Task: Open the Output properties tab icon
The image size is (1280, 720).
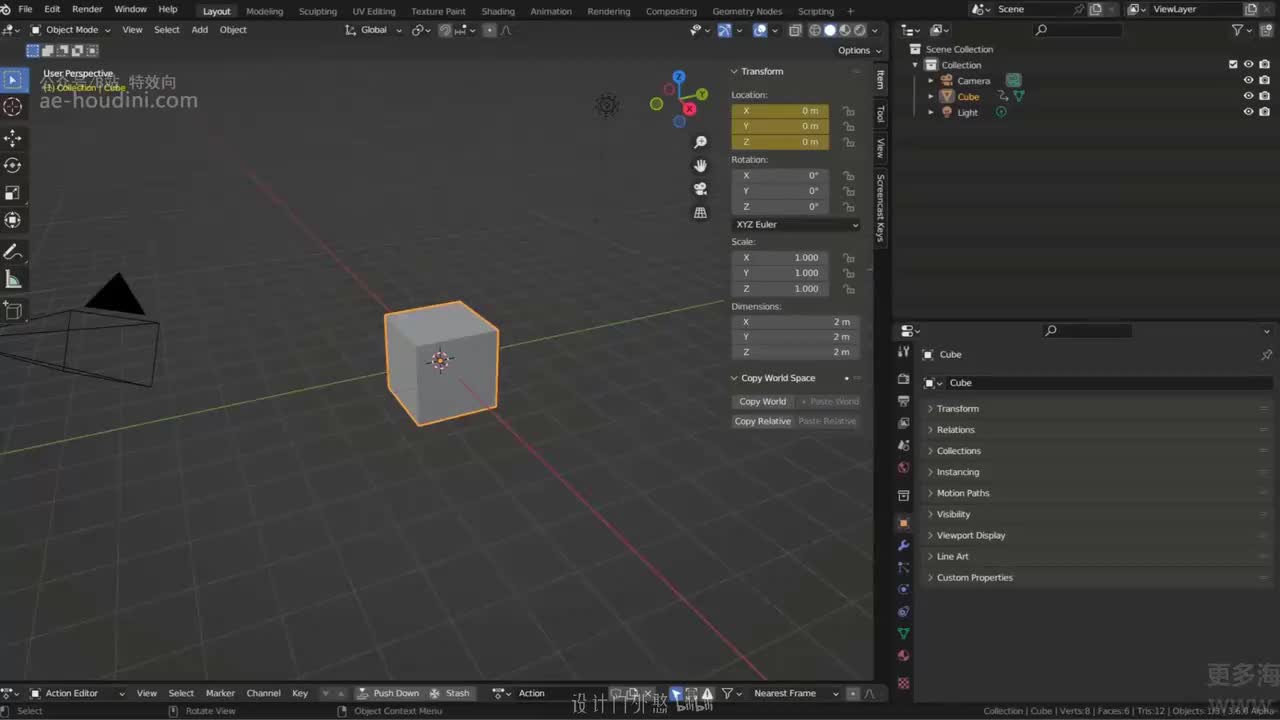Action: 904,401
